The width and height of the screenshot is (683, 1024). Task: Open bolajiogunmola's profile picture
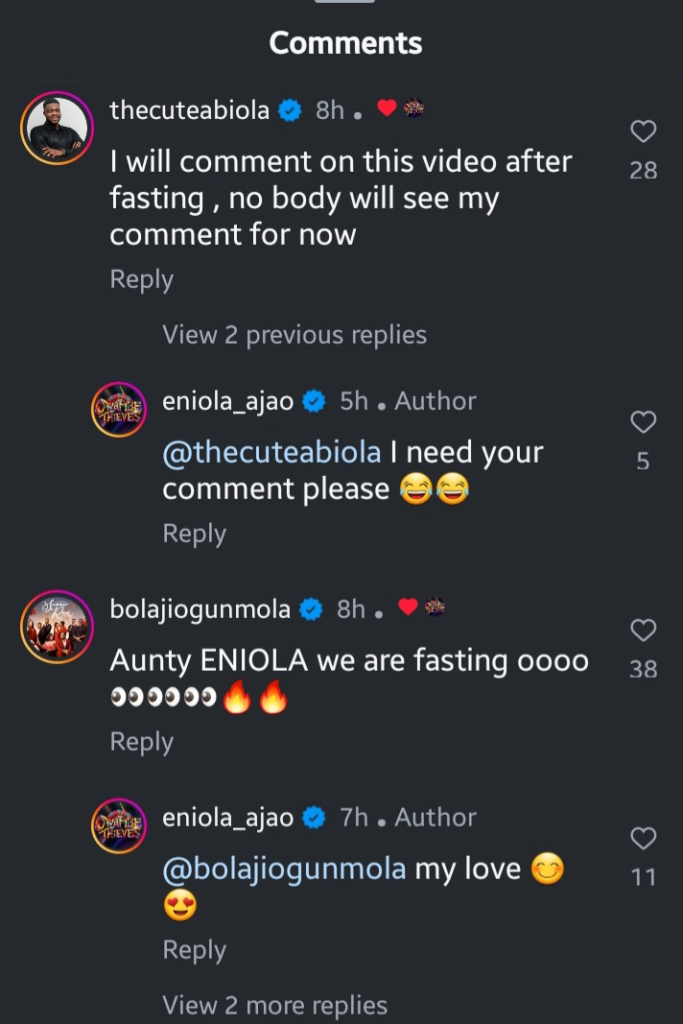click(56, 626)
